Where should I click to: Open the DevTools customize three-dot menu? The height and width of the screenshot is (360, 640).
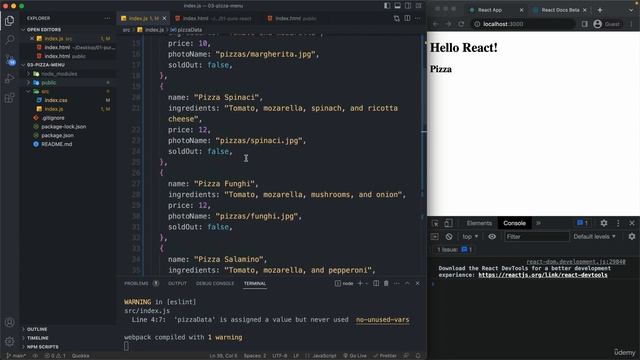(618, 223)
